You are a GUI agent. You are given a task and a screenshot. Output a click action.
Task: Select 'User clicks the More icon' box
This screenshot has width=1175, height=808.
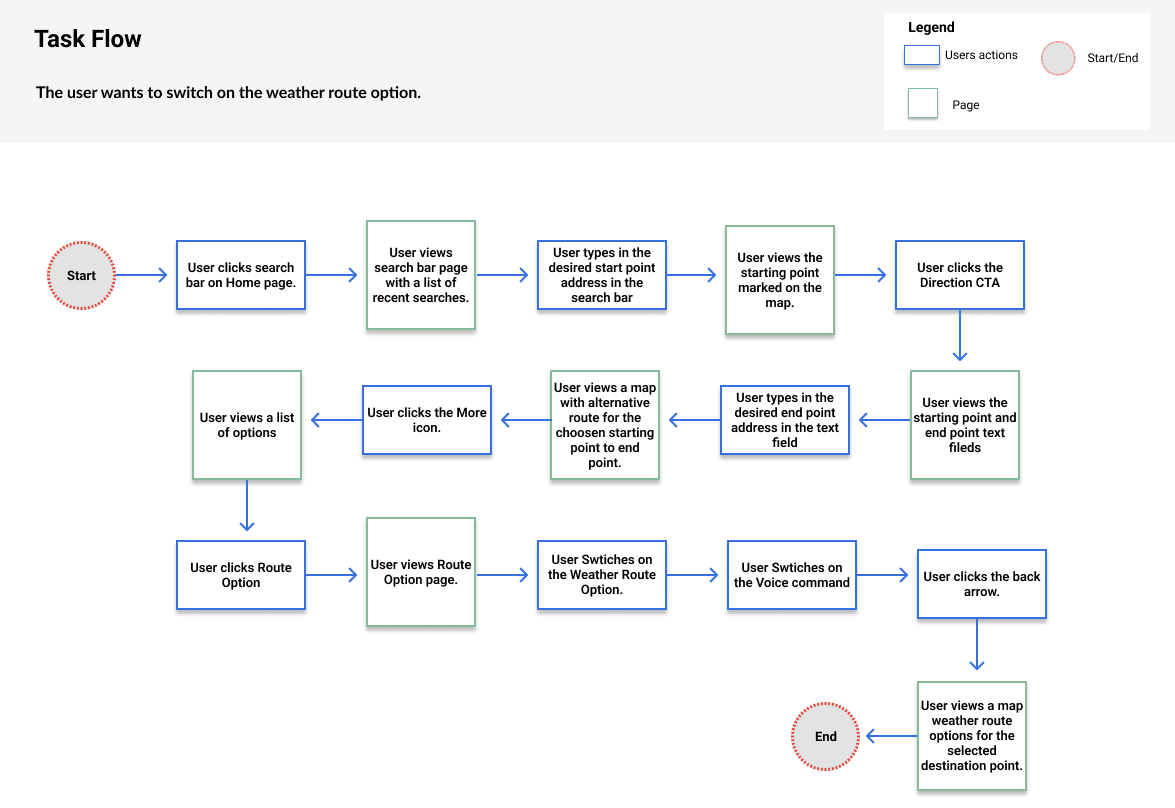point(426,420)
